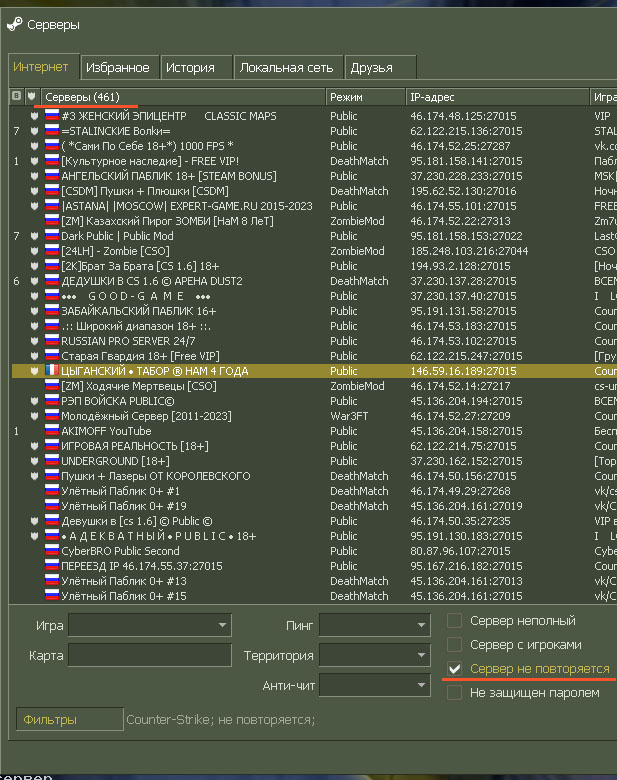Select server [ZM] Ходячие Мертвецы [CSO]
The width and height of the screenshot is (617, 780).
click(139, 386)
